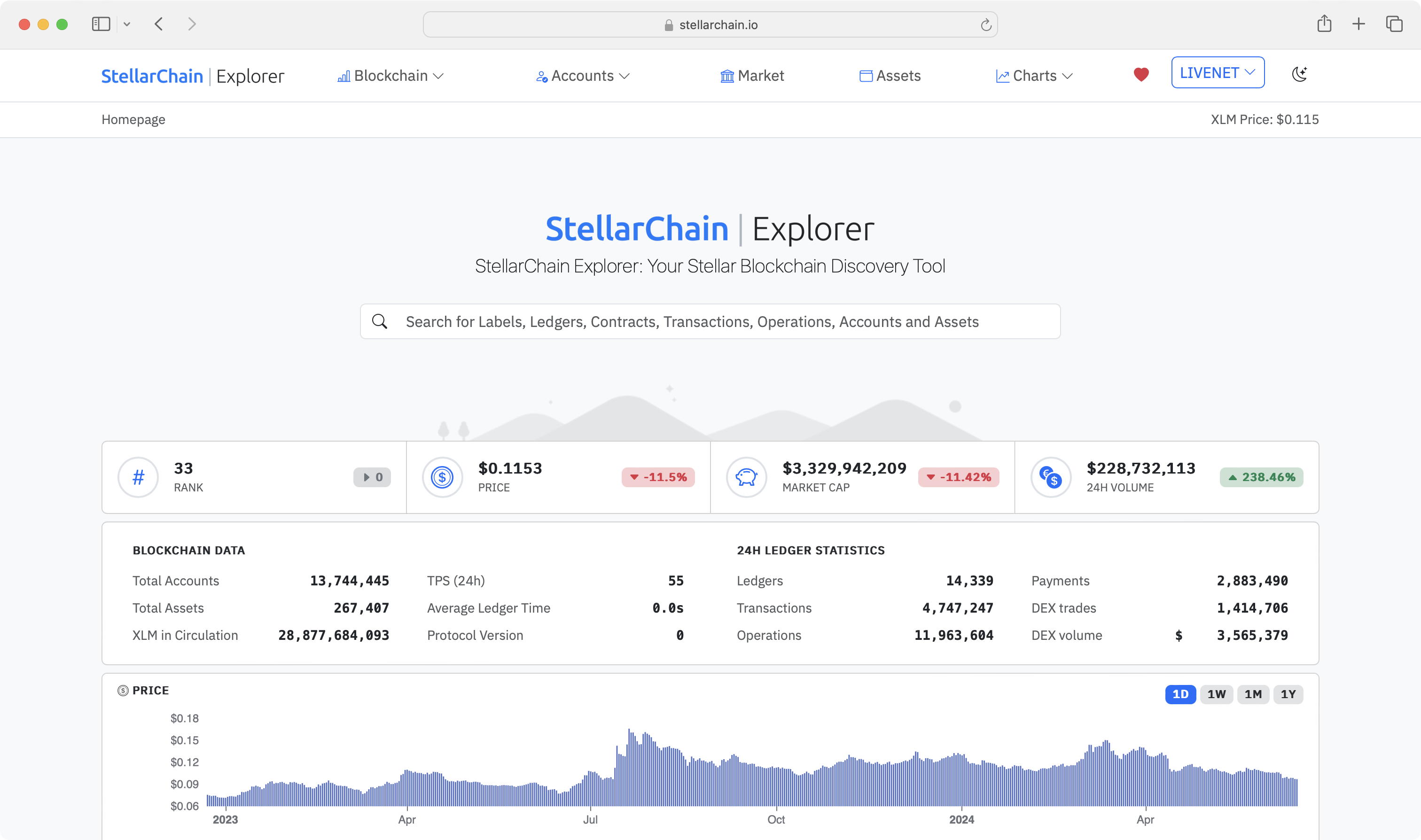Click the StellarChain Explorer logo link
Viewport: 1421px width, 840px height.
click(x=193, y=76)
